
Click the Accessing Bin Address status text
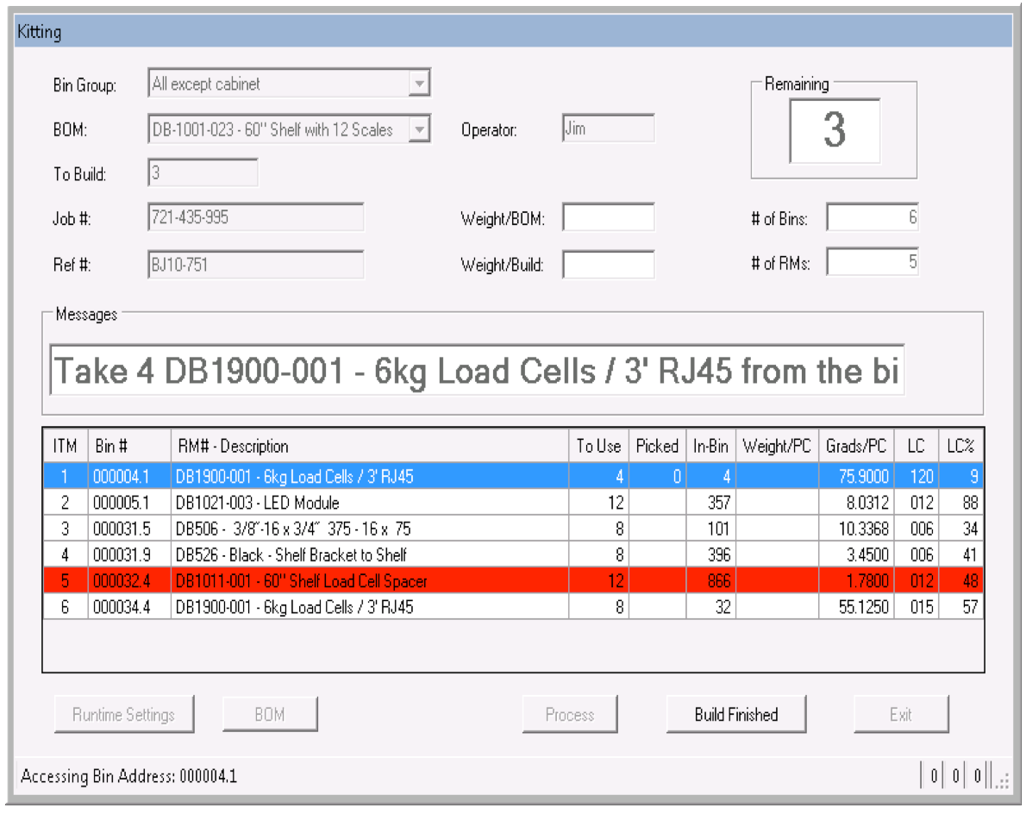pyautogui.click(x=129, y=776)
